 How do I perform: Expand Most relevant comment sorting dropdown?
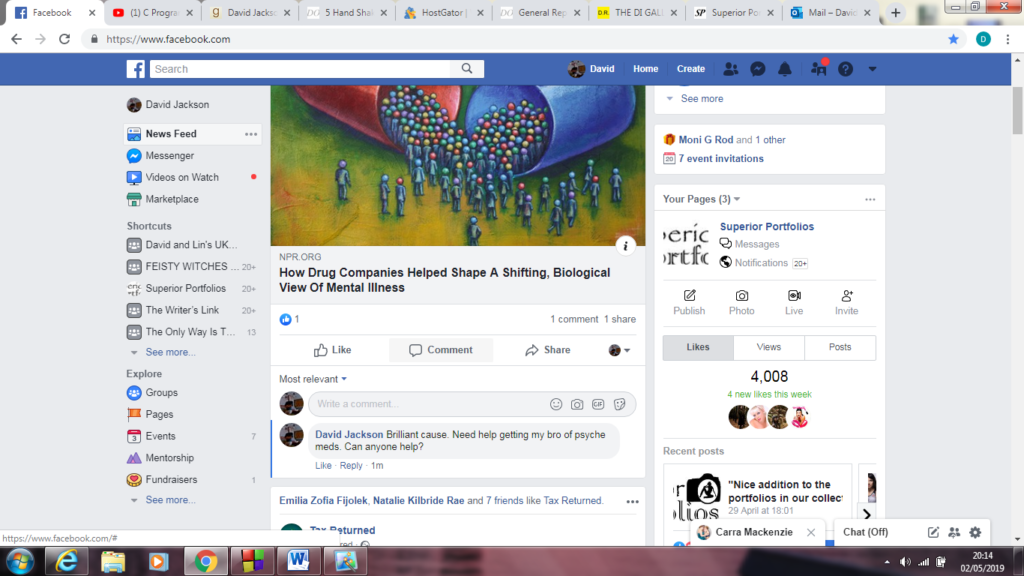313,379
